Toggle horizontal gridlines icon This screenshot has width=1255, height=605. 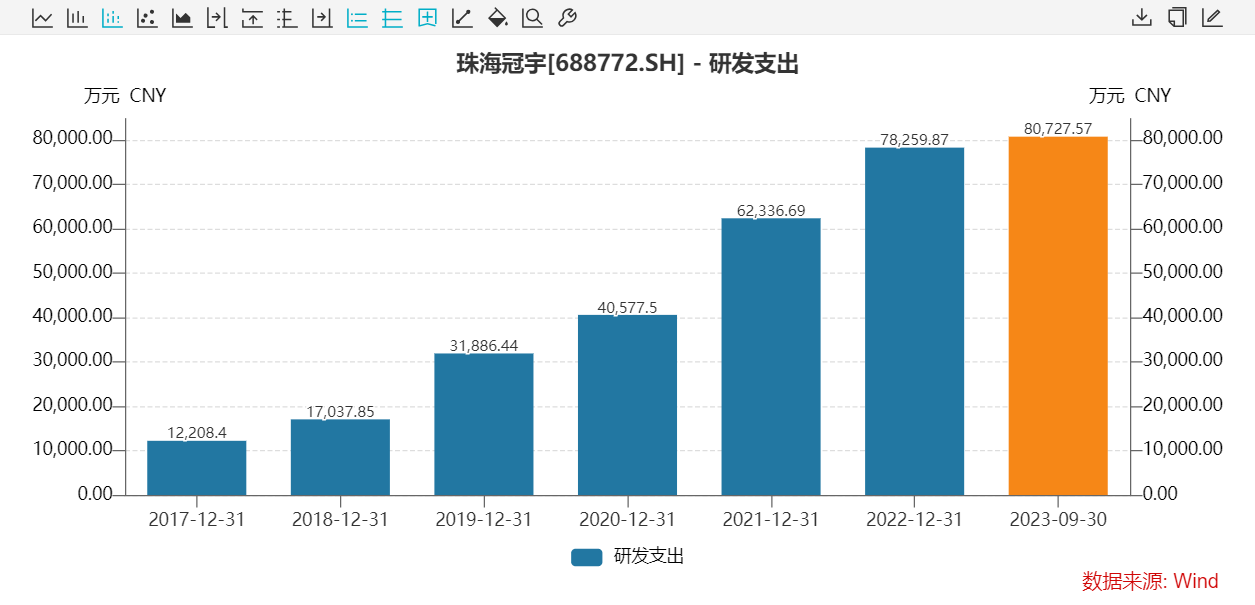tap(392, 18)
